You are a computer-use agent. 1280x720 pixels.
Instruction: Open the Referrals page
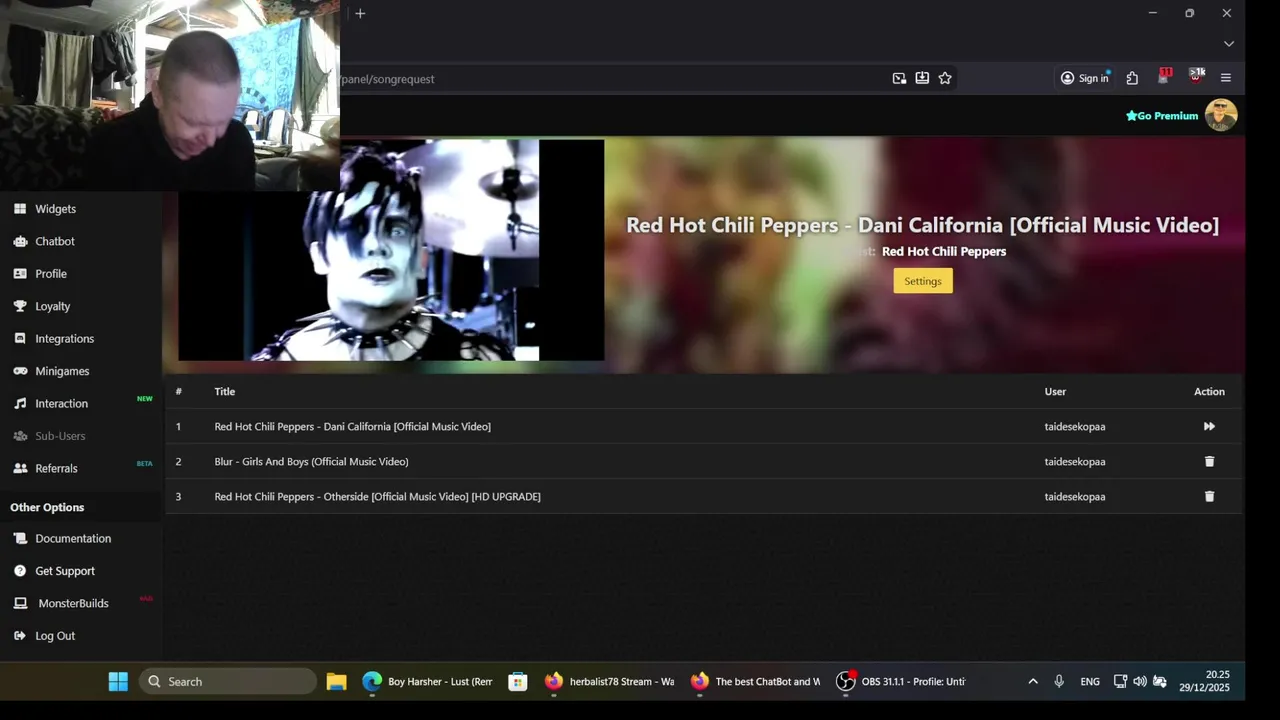[56, 468]
